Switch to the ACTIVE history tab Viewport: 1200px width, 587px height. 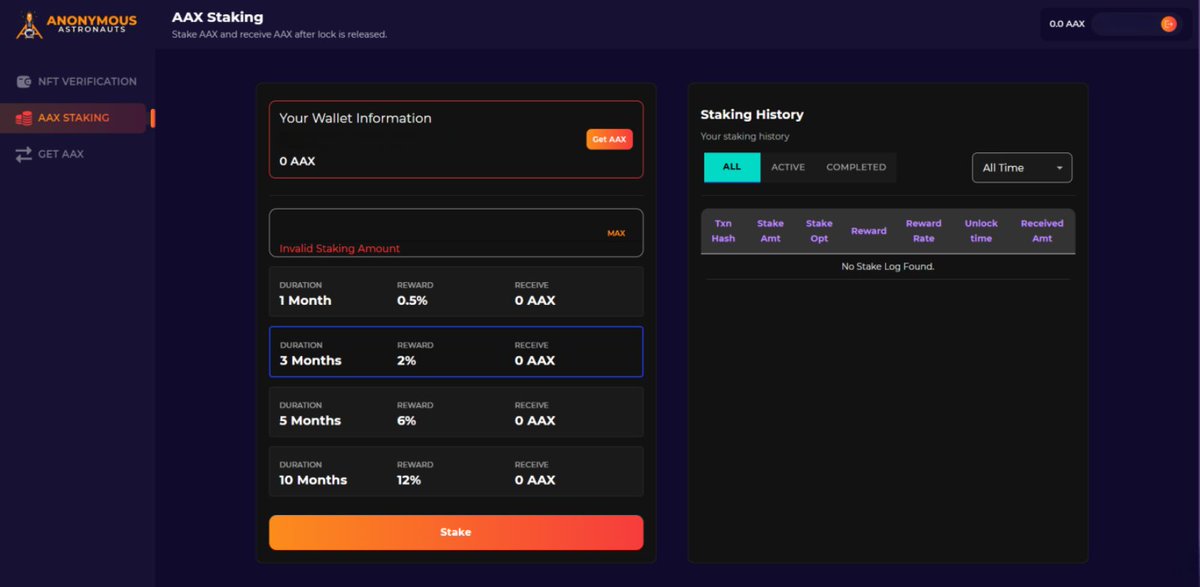pyautogui.click(x=788, y=167)
